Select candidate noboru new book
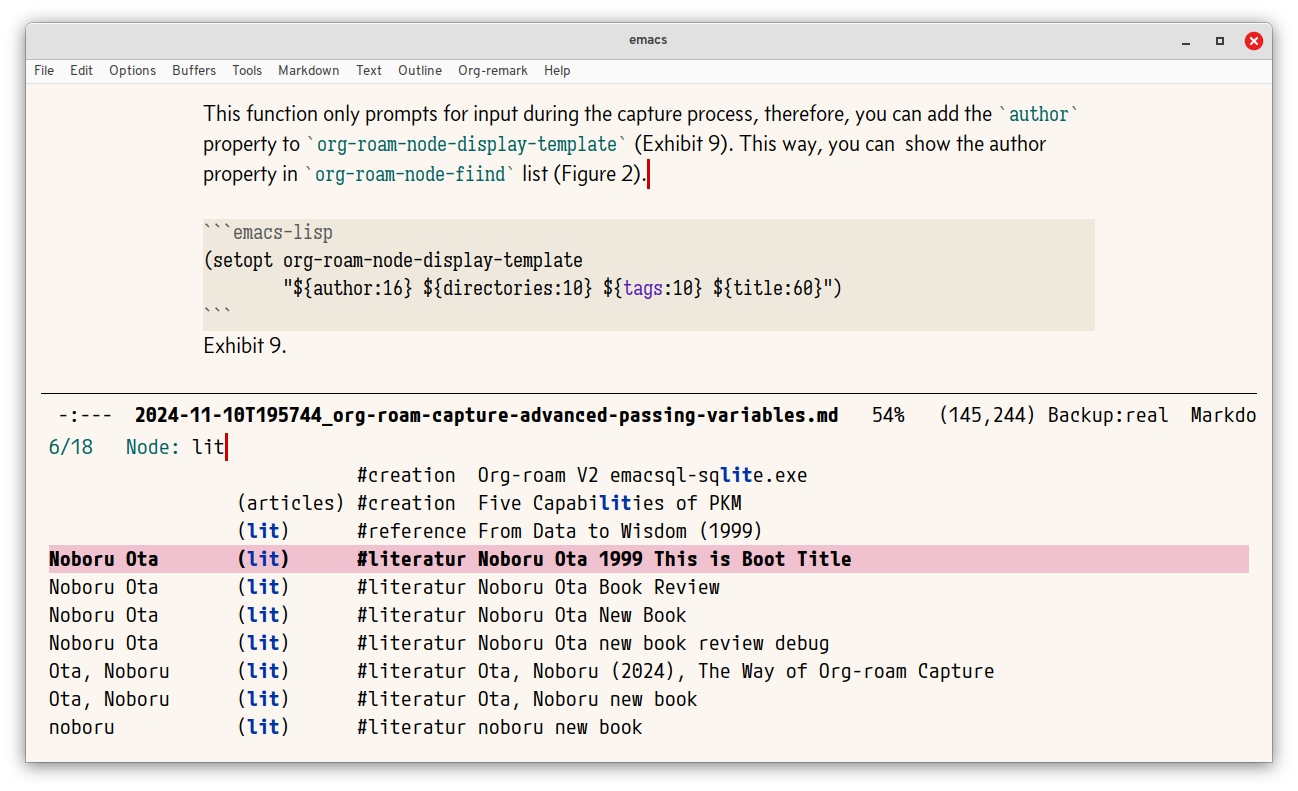Viewport: 1298px width, 791px height. (x=648, y=727)
